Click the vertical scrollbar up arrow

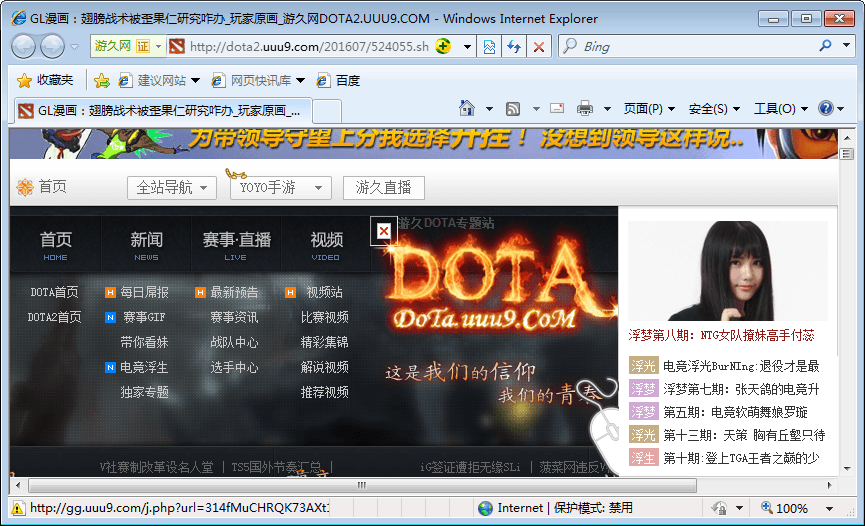pyautogui.click(x=847, y=137)
